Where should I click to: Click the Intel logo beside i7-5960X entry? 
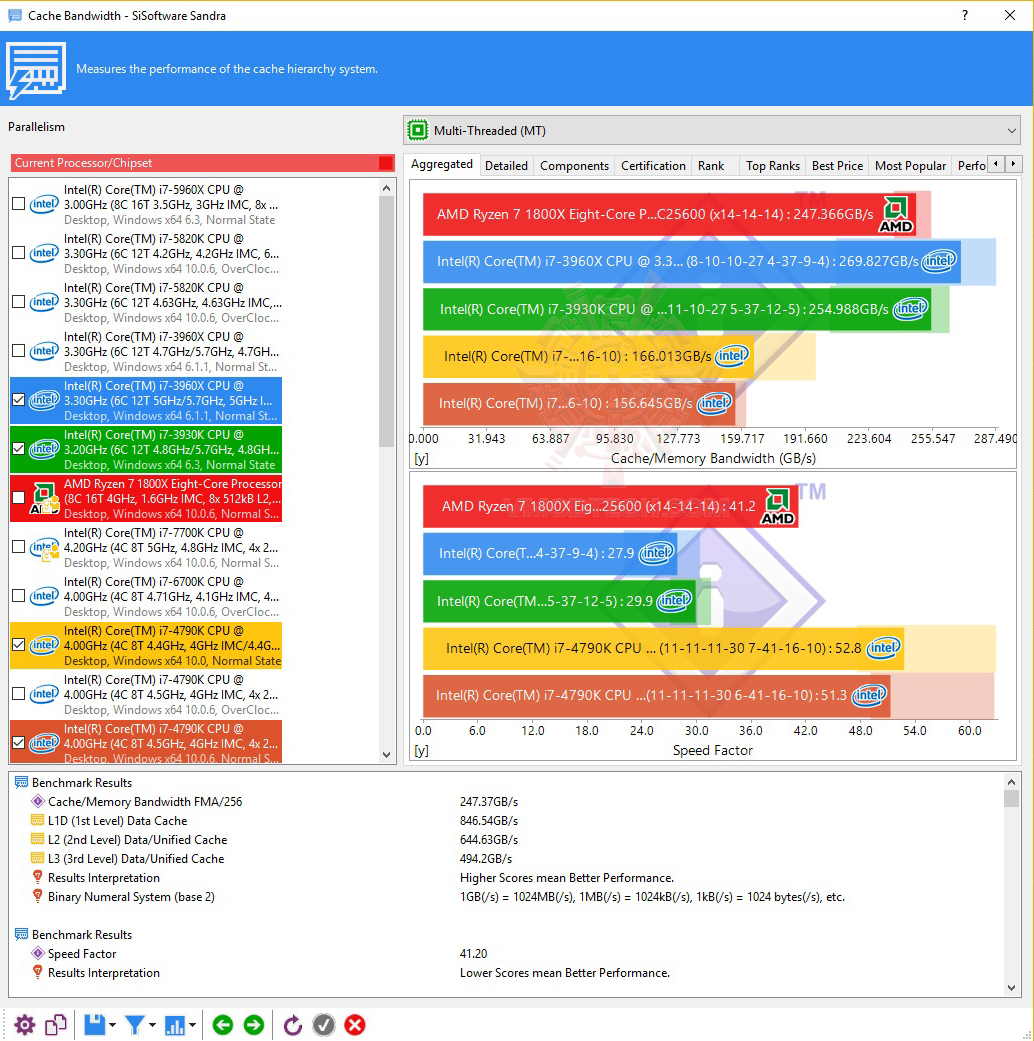click(x=44, y=204)
